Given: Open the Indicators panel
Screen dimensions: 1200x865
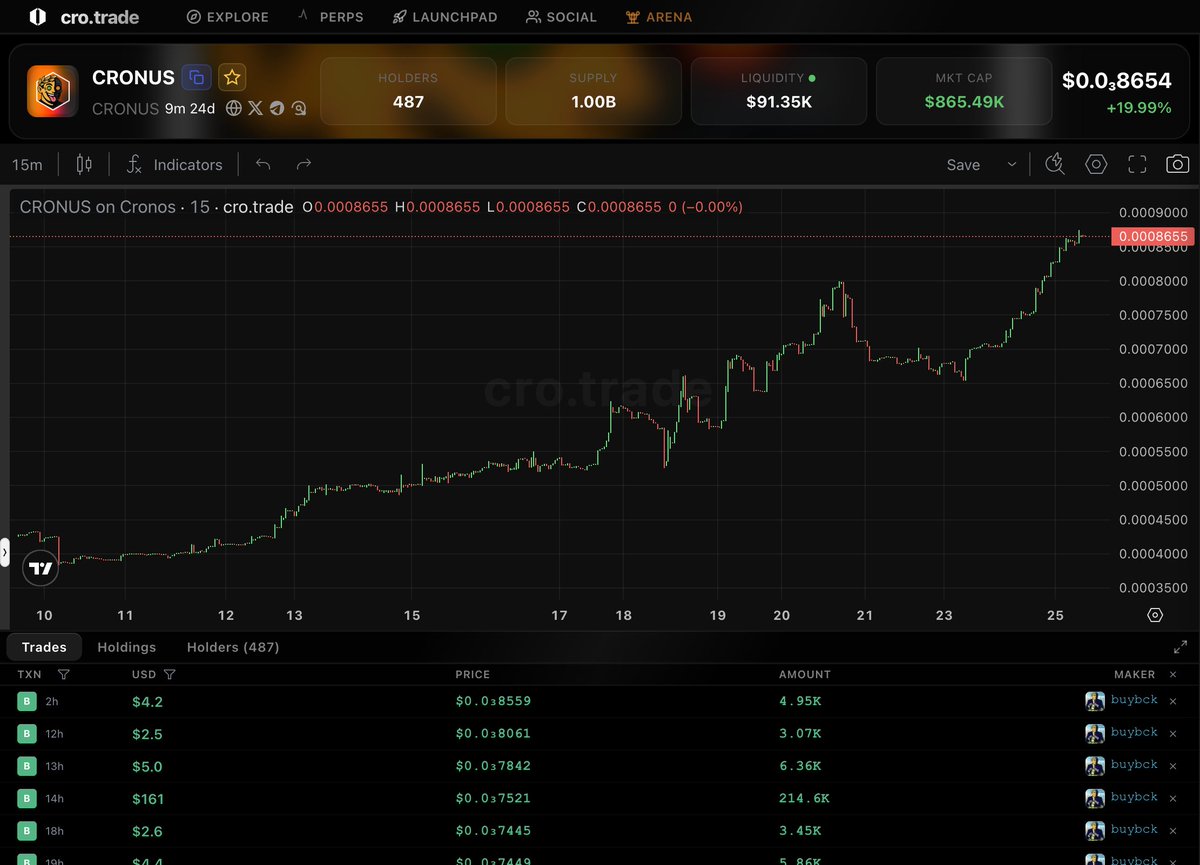Looking at the screenshot, I should click(x=175, y=165).
